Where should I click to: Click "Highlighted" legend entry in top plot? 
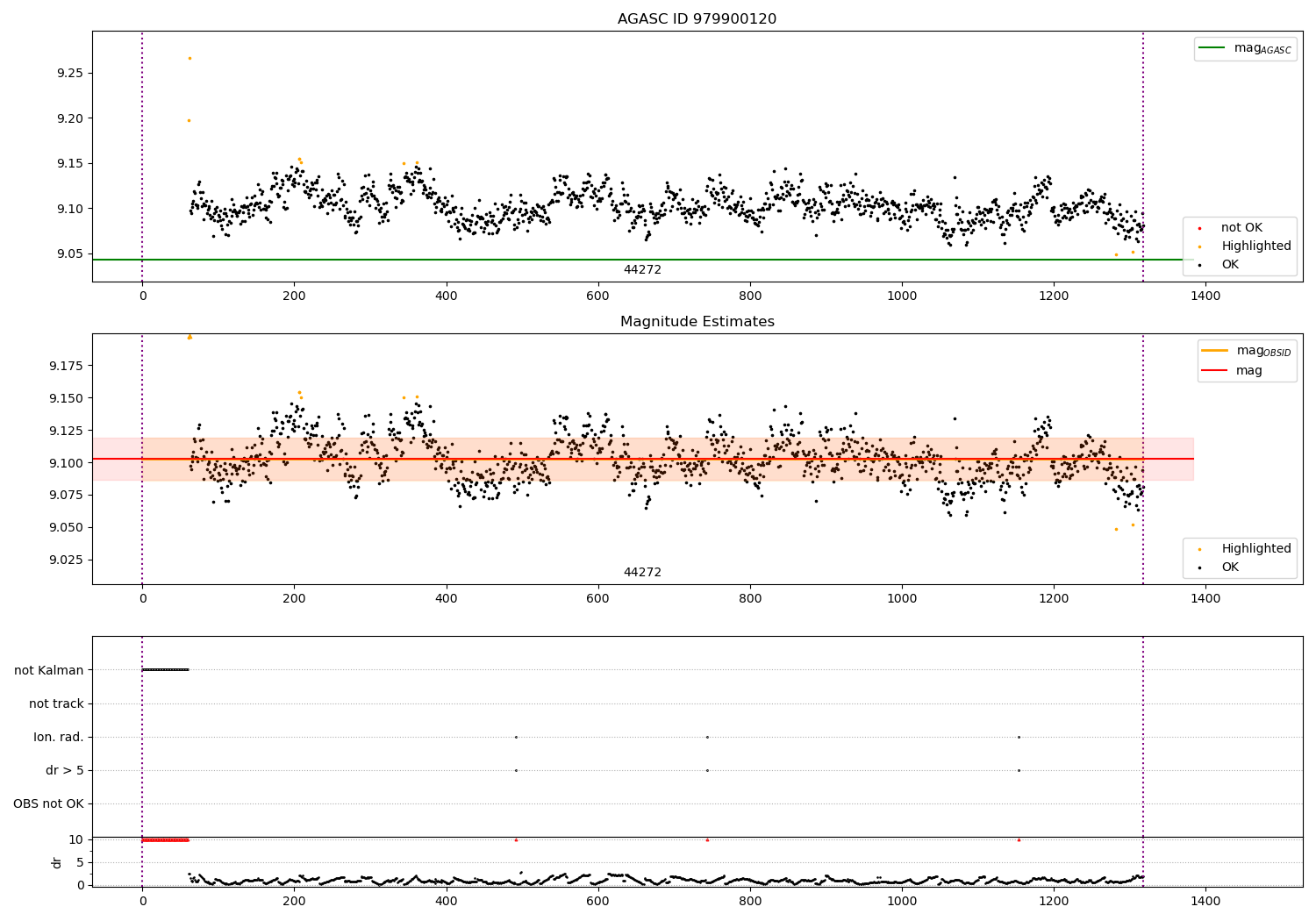tap(1255, 246)
